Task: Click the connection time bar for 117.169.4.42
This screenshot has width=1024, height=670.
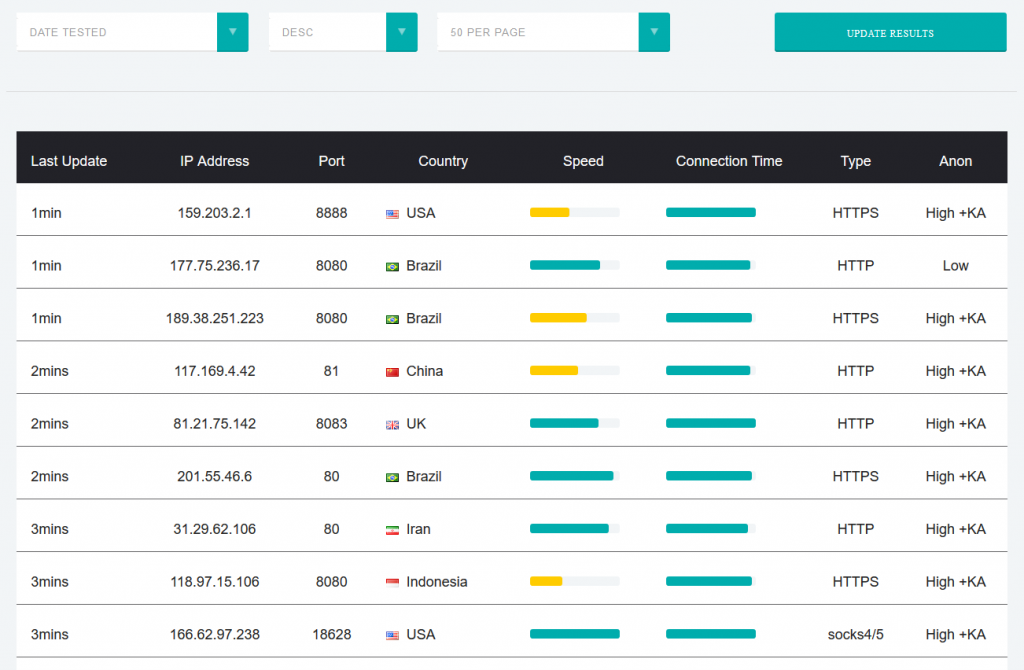Action: (x=711, y=370)
